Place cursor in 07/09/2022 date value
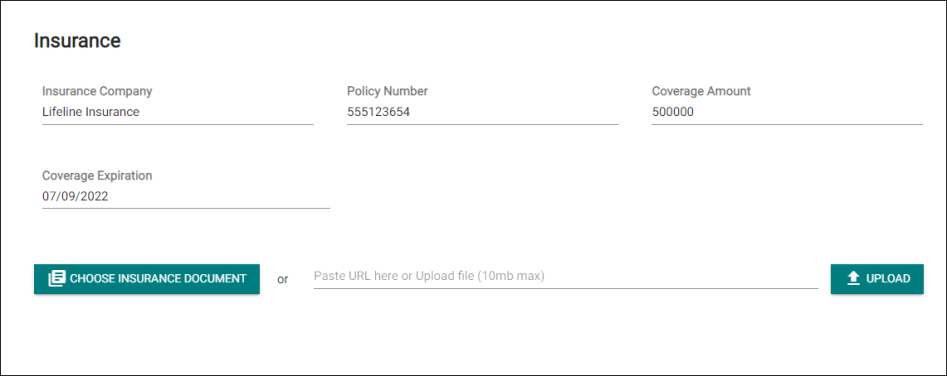This screenshot has height=376, width=947. (x=75, y=196)
